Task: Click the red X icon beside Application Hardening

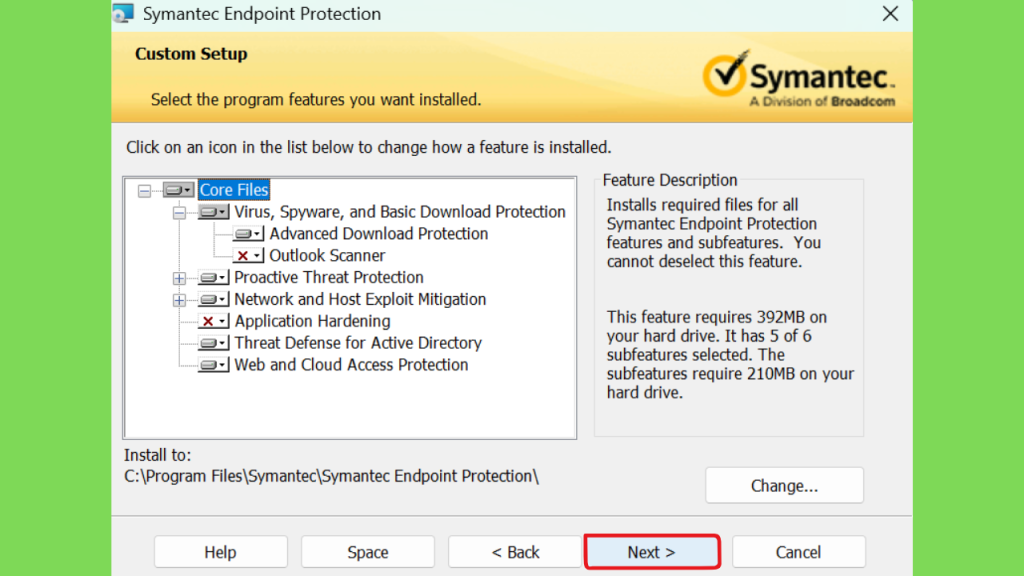Action: 214,321
